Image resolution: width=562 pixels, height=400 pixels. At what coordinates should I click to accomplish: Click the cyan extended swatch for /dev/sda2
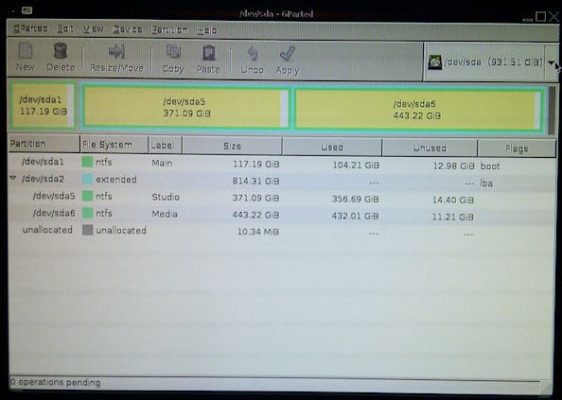[x=87, y=179]
